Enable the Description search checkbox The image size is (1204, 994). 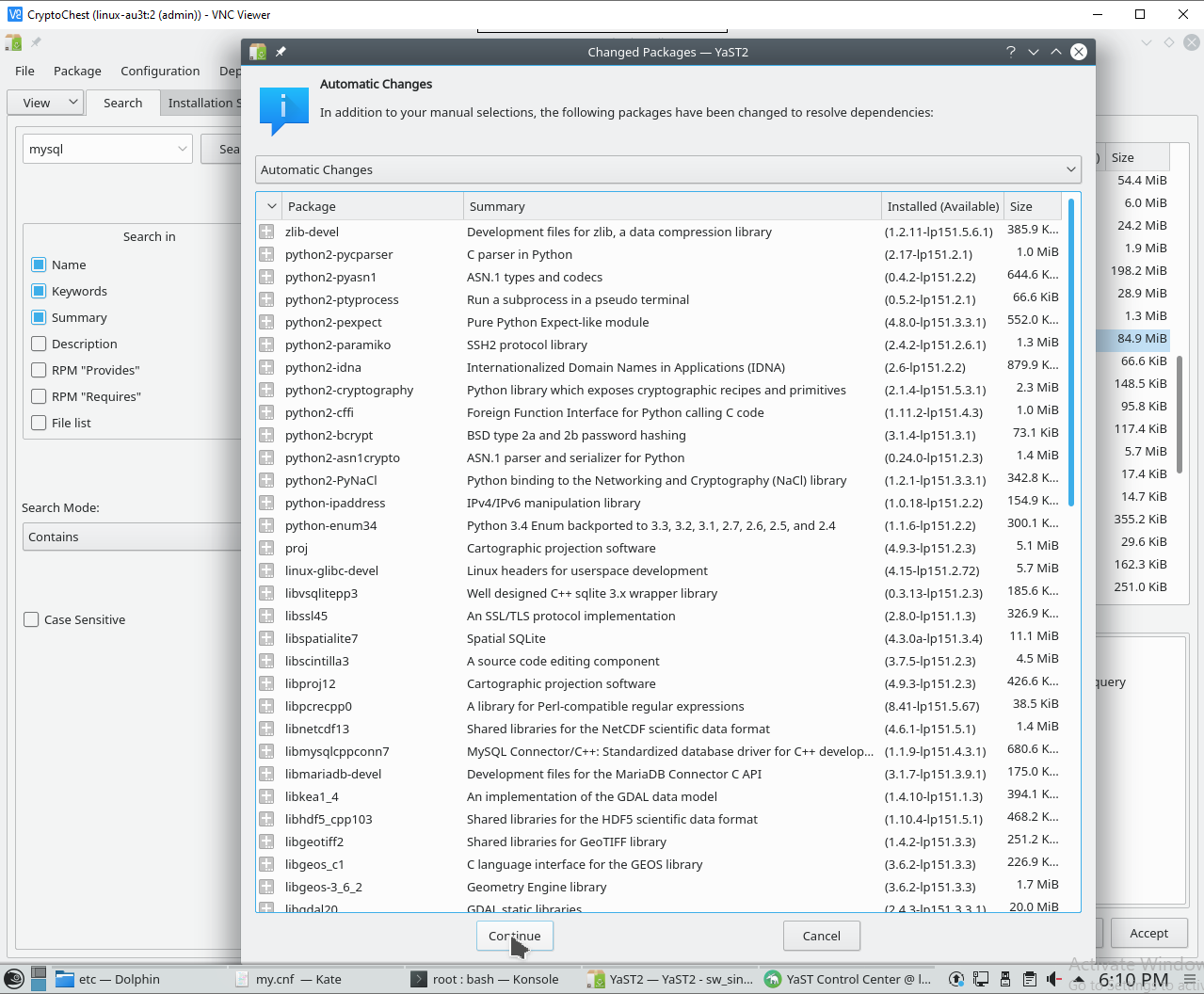(x=39, y=344)
